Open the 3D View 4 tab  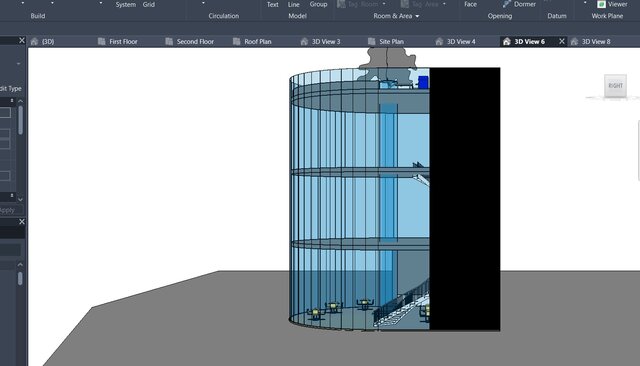[x=461, y=41]
